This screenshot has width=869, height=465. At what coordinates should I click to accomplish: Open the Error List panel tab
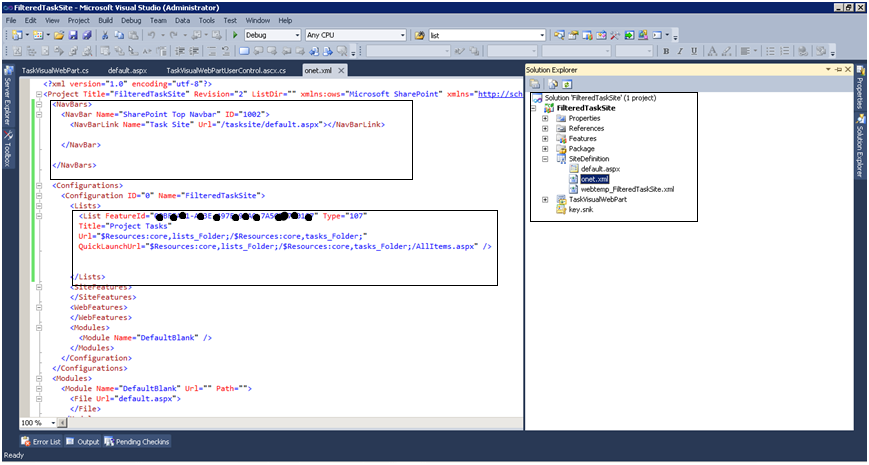point(41,442)
